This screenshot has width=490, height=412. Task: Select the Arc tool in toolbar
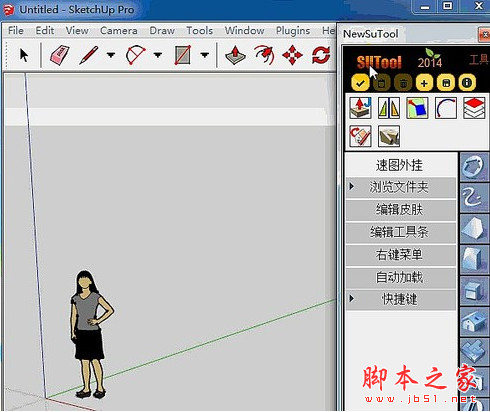(x=136, y=55)
